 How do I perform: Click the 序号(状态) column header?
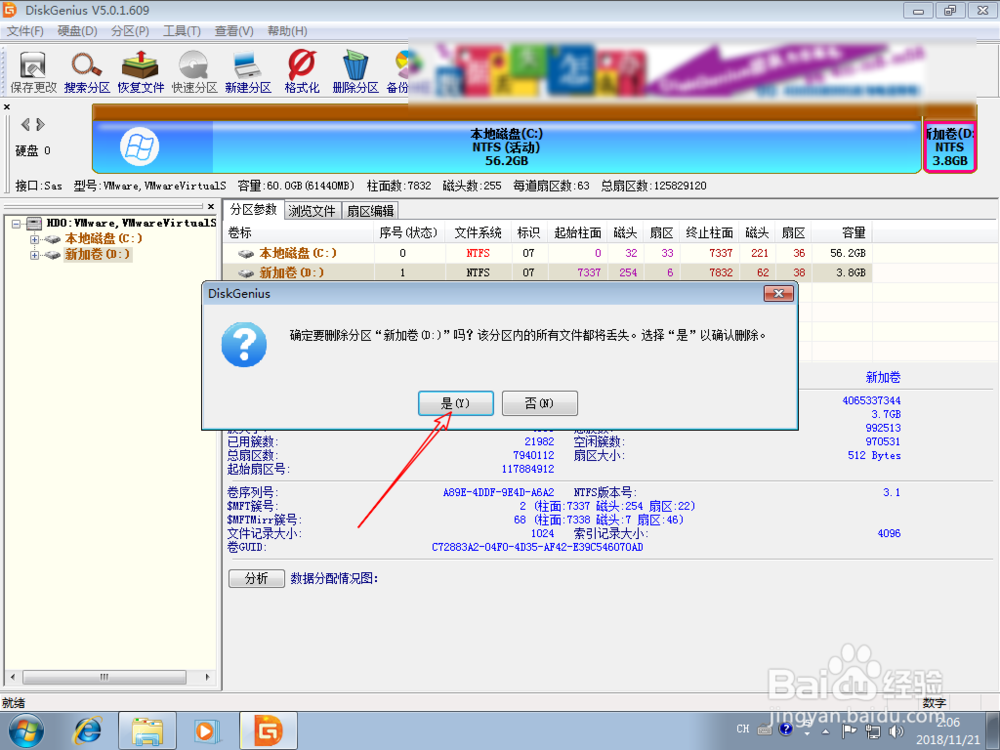(408, 233)
